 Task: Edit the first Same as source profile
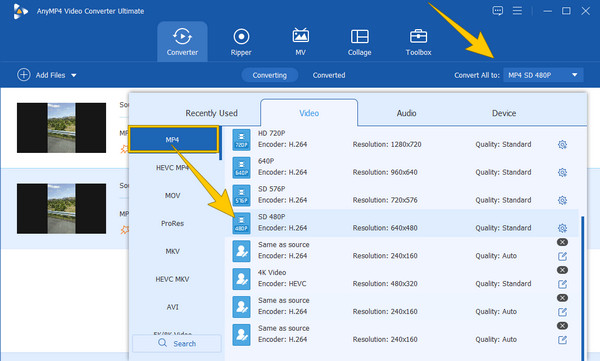click(x=562, y=256)
